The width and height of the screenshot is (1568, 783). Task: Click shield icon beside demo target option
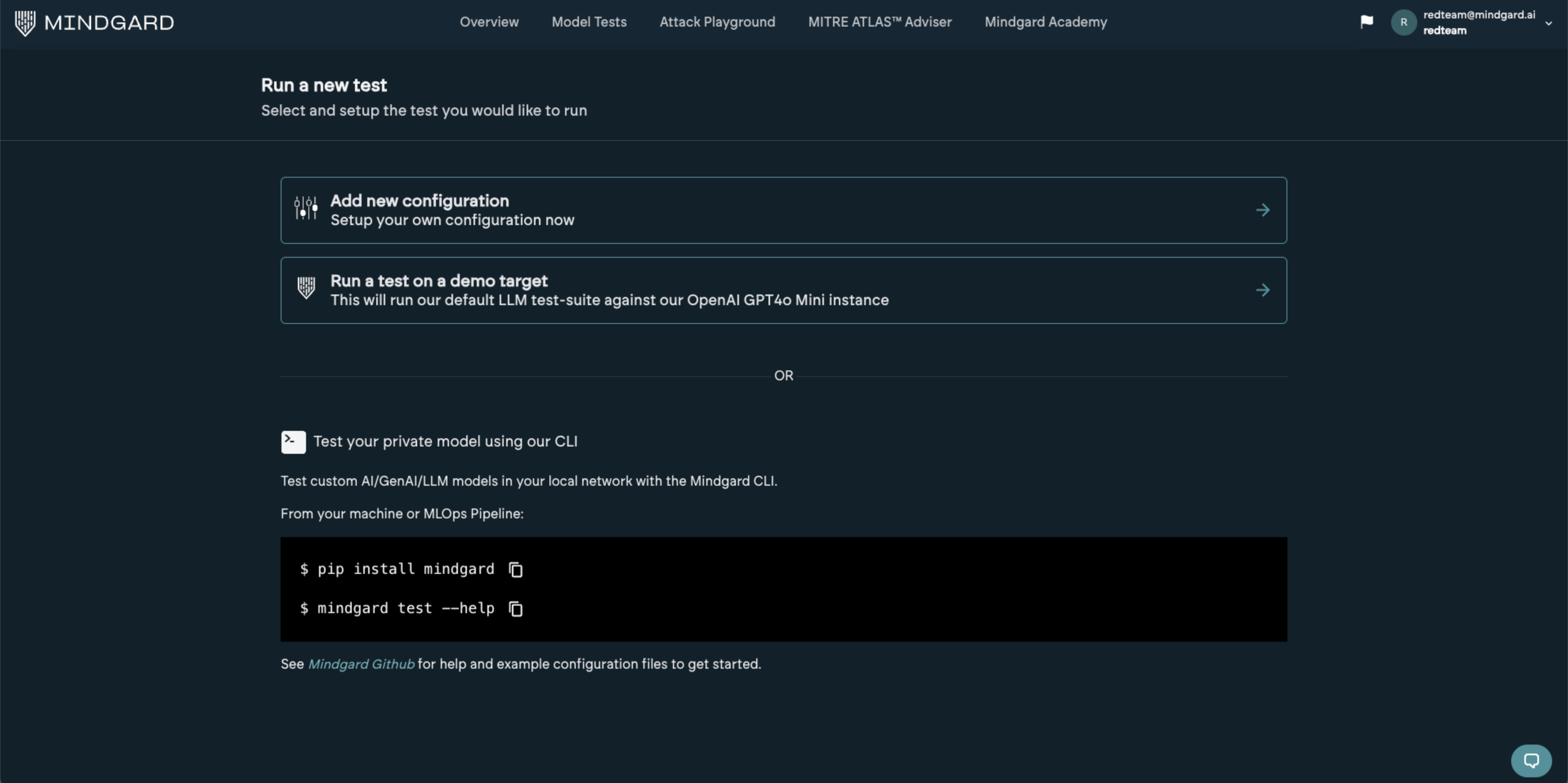click(306, 288)
